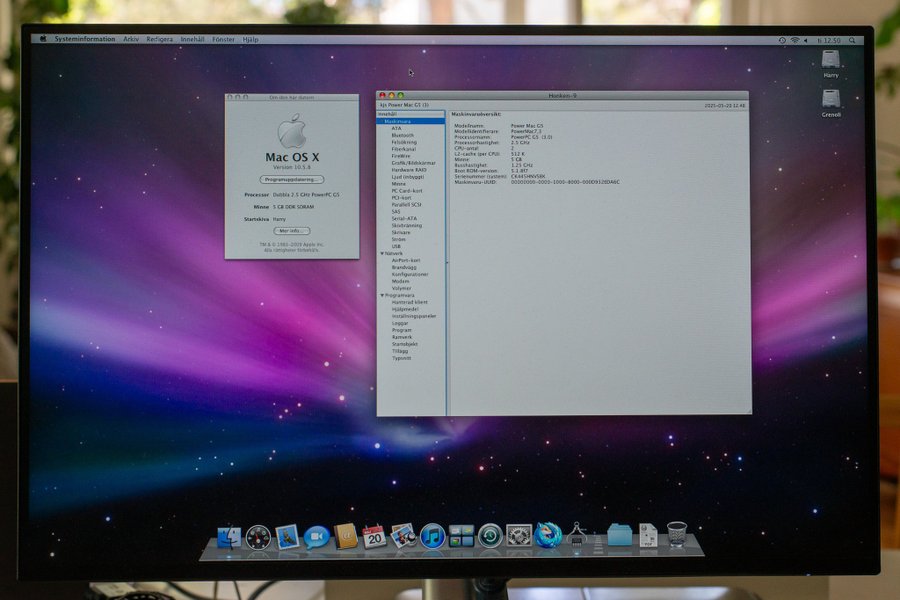Select Startobjekt under Programvara

click(404, 344)
